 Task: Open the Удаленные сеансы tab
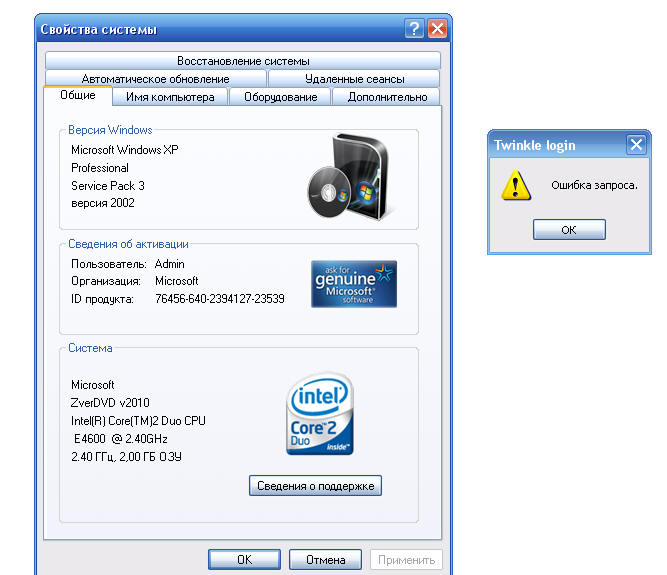tap(354, 79)
